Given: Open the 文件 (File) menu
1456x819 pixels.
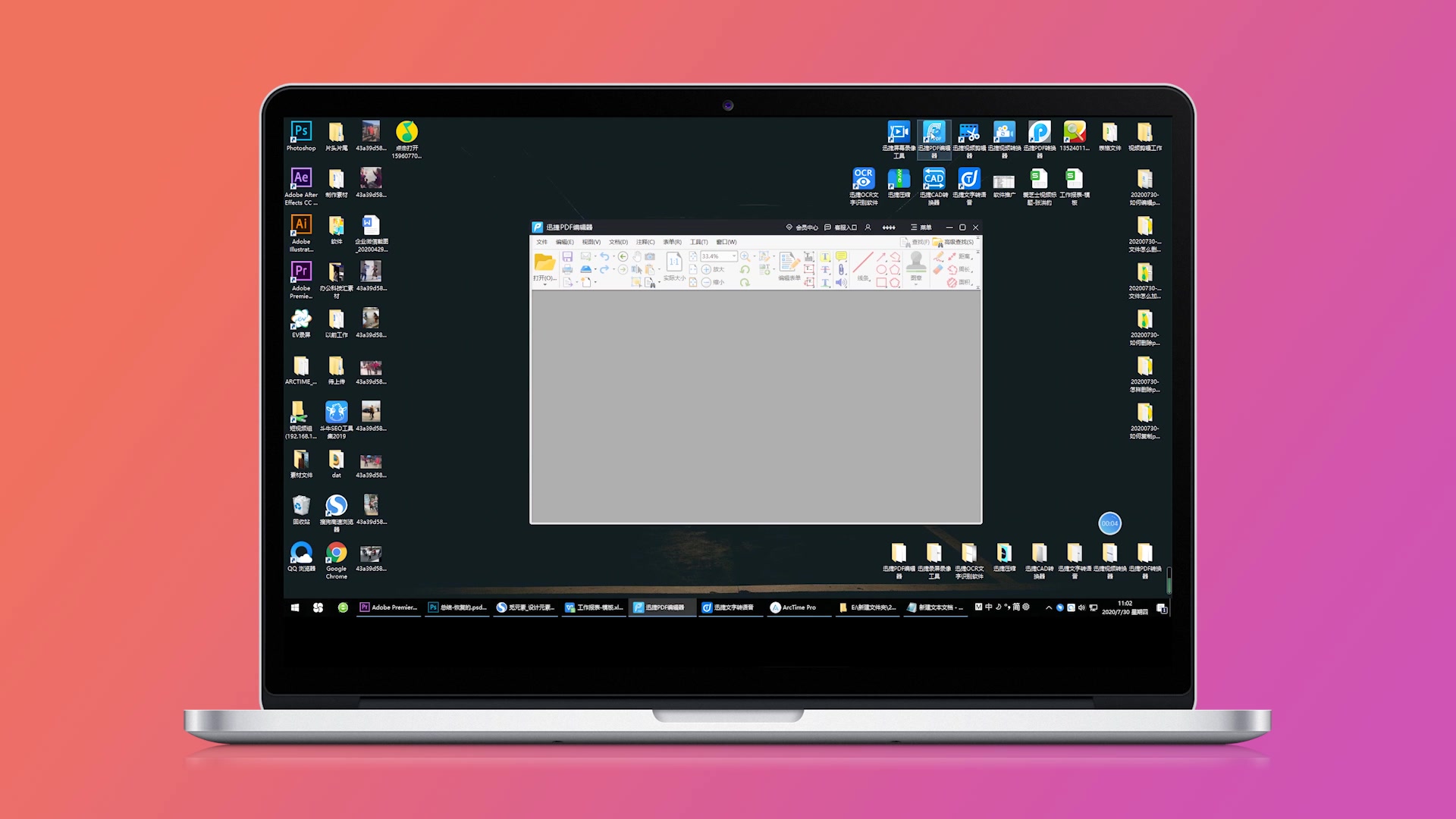Looking at the screenshot, I should (x=541, y=242).
